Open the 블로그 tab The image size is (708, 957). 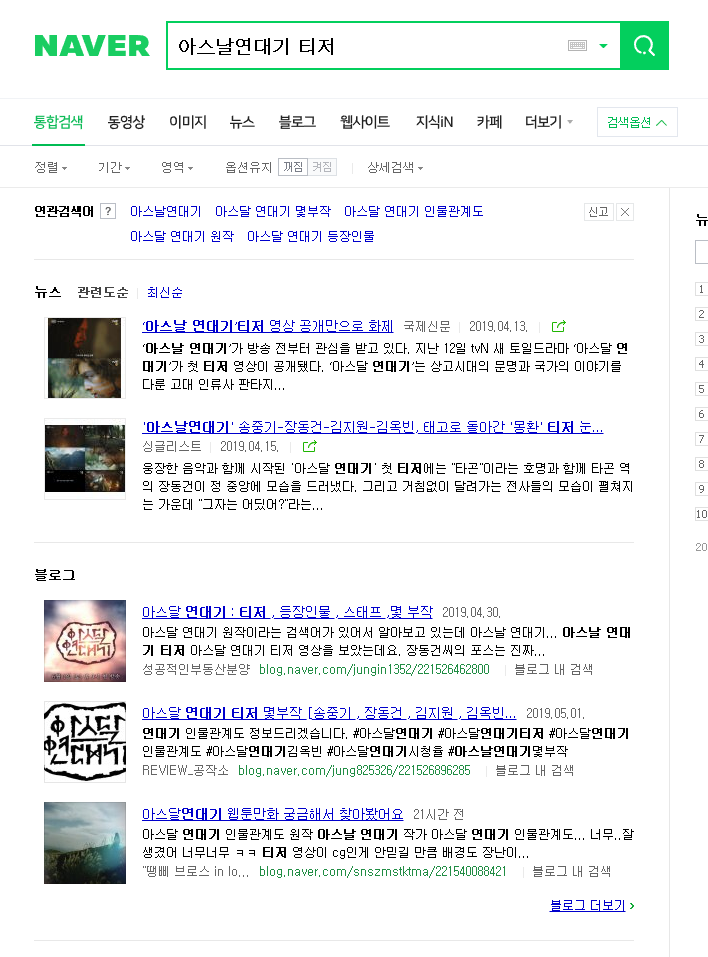coord(297,122)
